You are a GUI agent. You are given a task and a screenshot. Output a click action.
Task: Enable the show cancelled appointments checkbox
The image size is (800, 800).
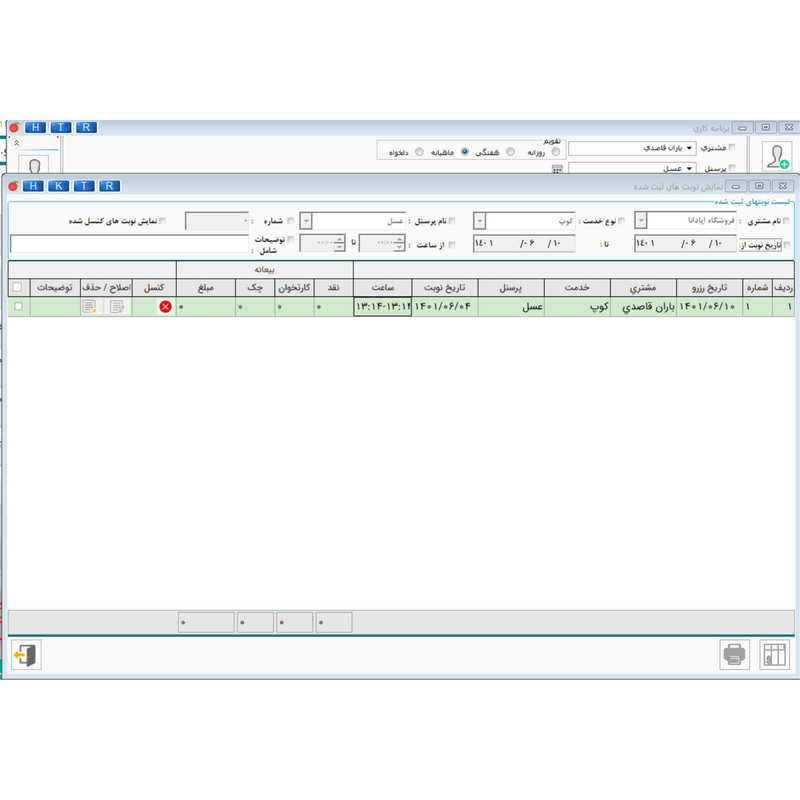162,221
